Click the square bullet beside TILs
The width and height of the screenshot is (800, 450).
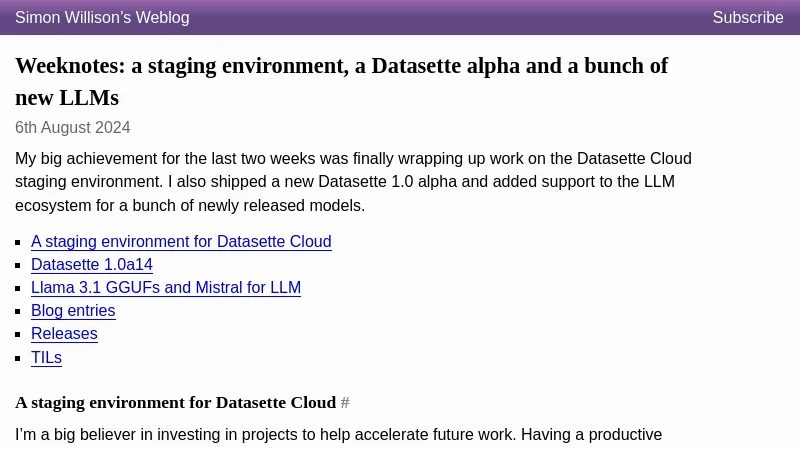pyautogui.click(x=18, y=358)
